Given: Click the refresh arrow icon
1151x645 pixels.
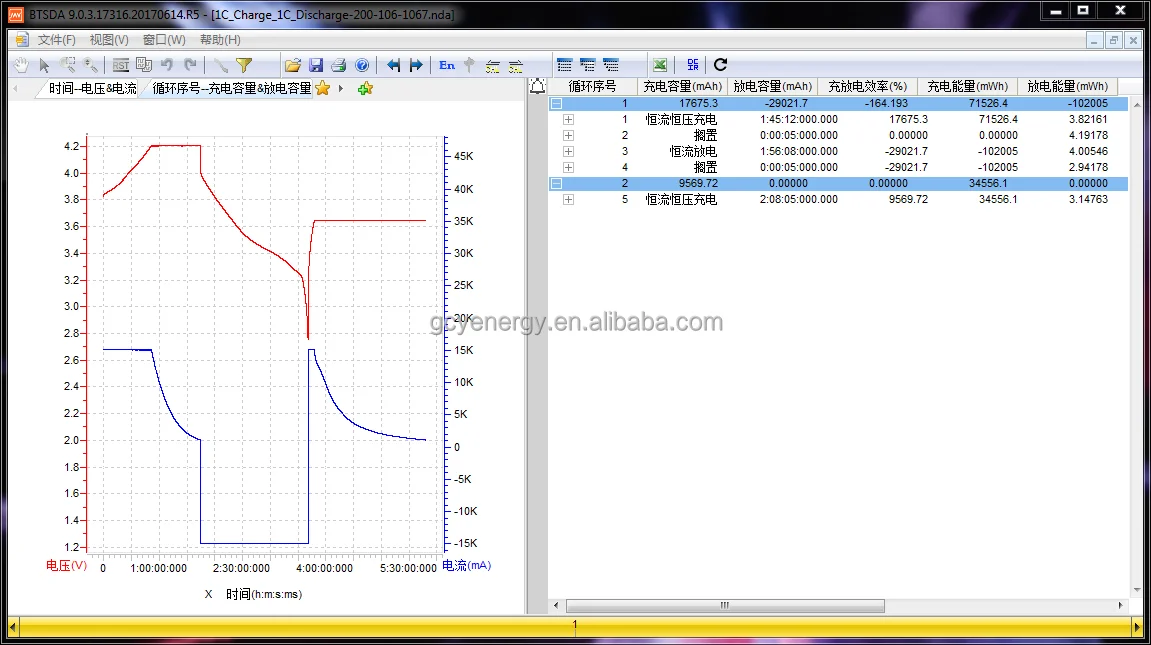Looking at the screenshot, I should pos(720,65).
